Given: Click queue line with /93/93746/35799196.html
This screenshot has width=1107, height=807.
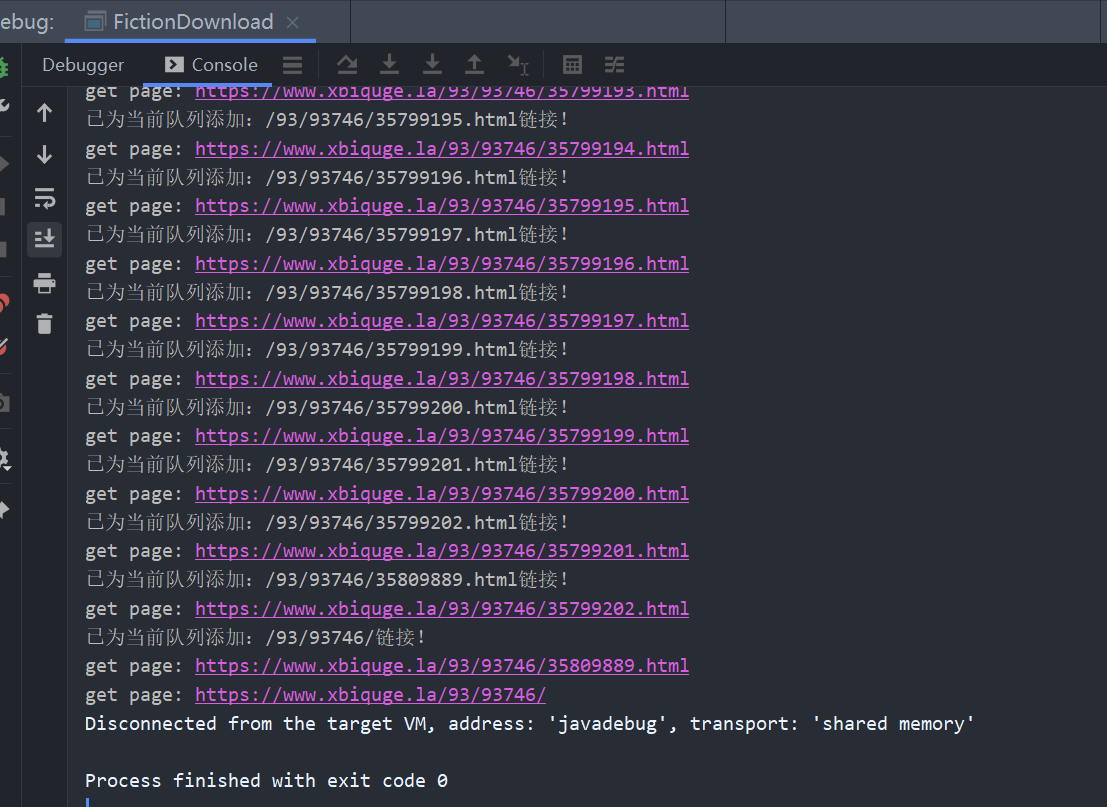Looking at the screenshot, I should [327, 178].
